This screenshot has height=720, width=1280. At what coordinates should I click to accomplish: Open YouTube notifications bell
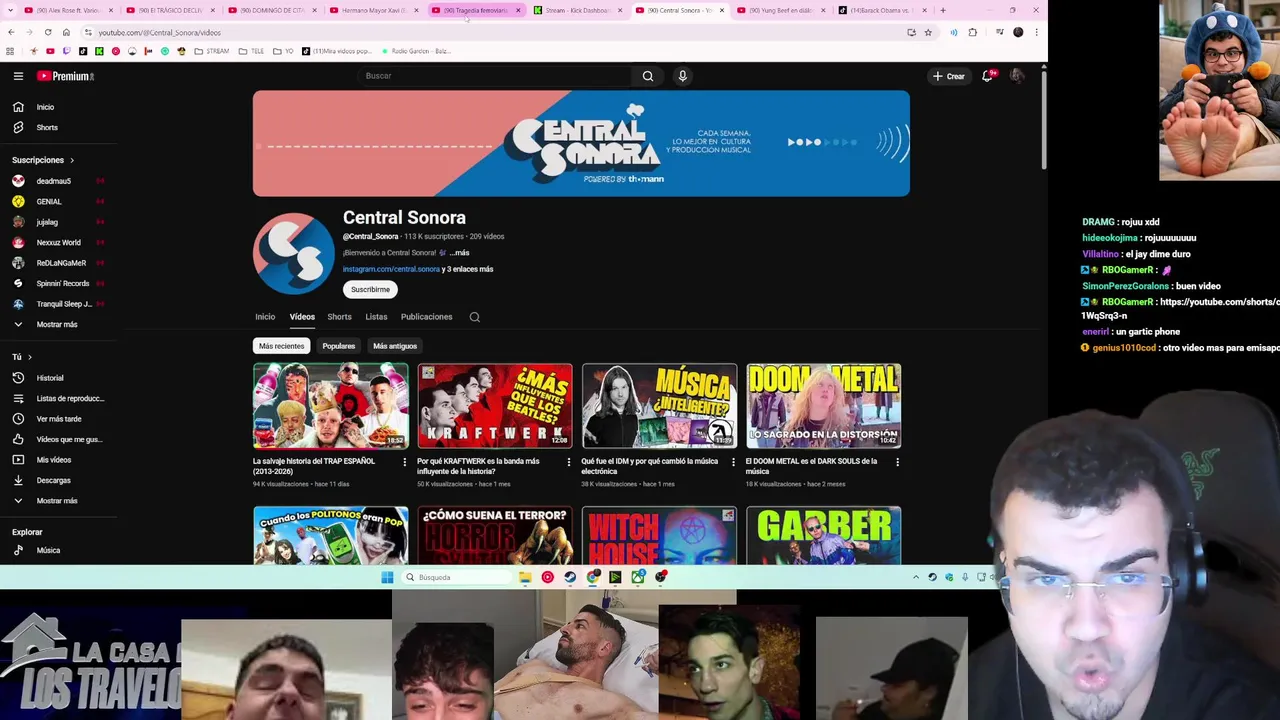(x=987, y=76)
